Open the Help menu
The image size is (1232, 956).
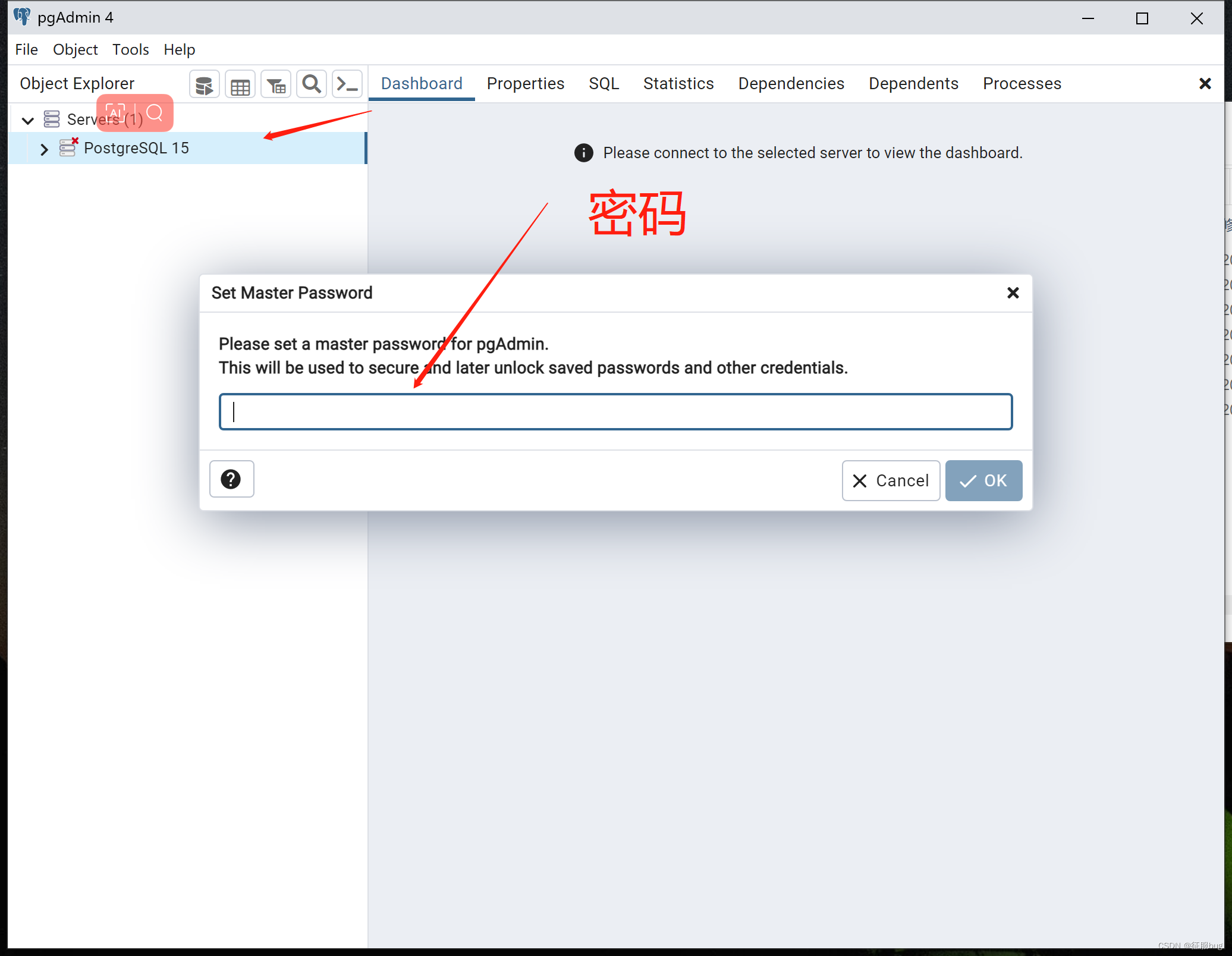(180, 49)
